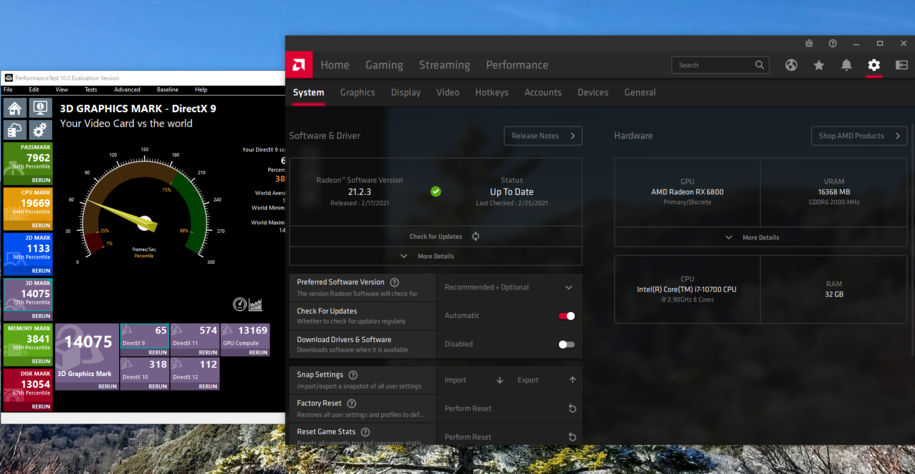
Task: Click RERUN on the CPU Mark tile
Action: [x=41, y=225]
